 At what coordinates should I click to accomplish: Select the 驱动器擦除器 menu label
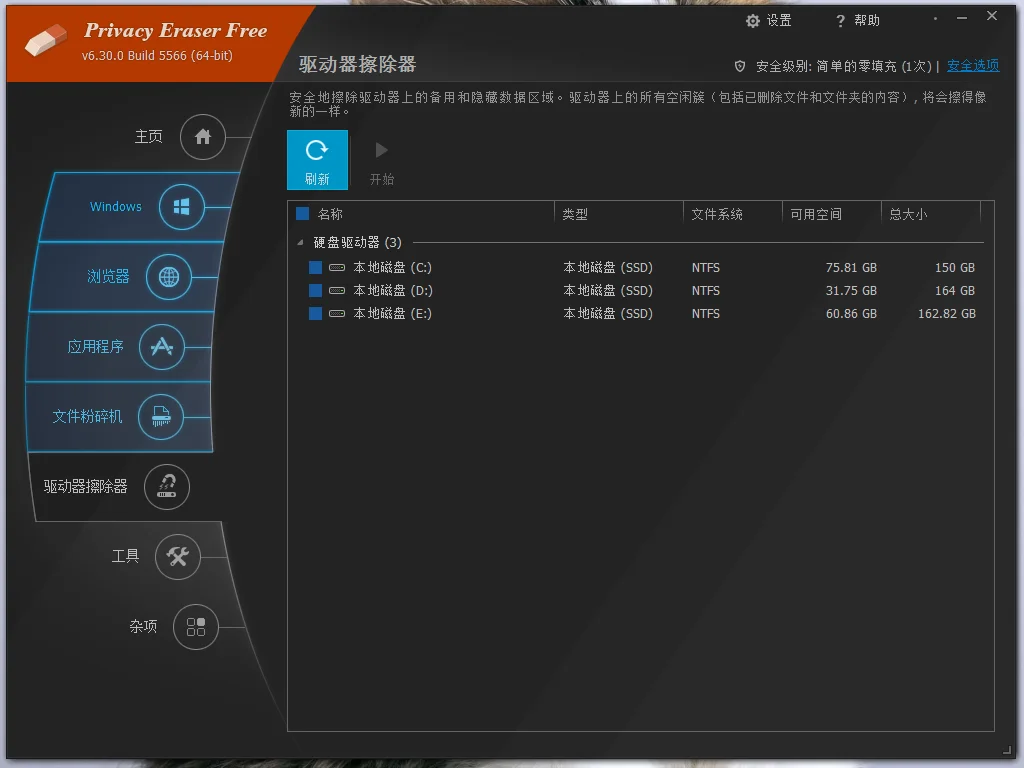pos(86,487)
